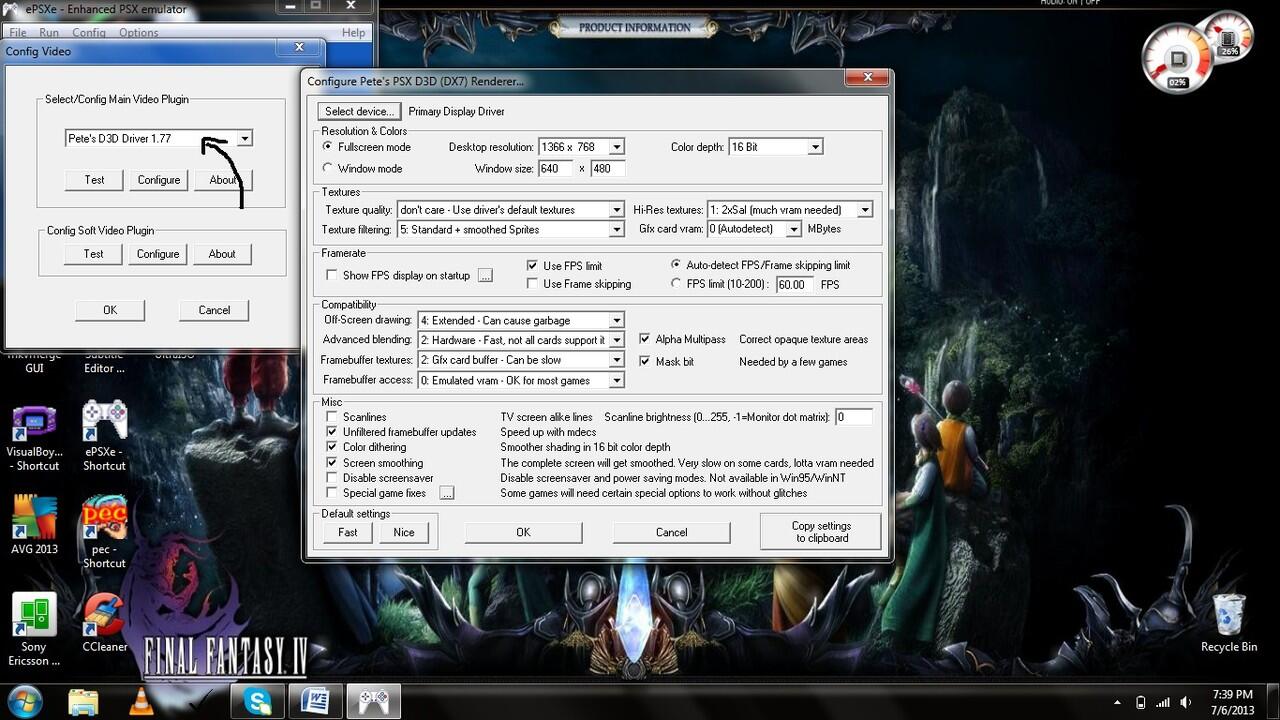1280x720 pixels.
Task: Open ePSXe Config menu
Action: 88,33
